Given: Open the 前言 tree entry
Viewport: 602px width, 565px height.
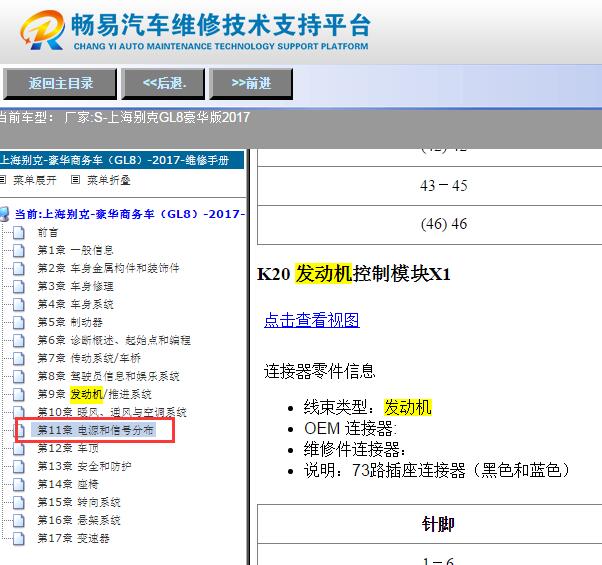Looking at the screenshot, I should [x=48, y=232].
